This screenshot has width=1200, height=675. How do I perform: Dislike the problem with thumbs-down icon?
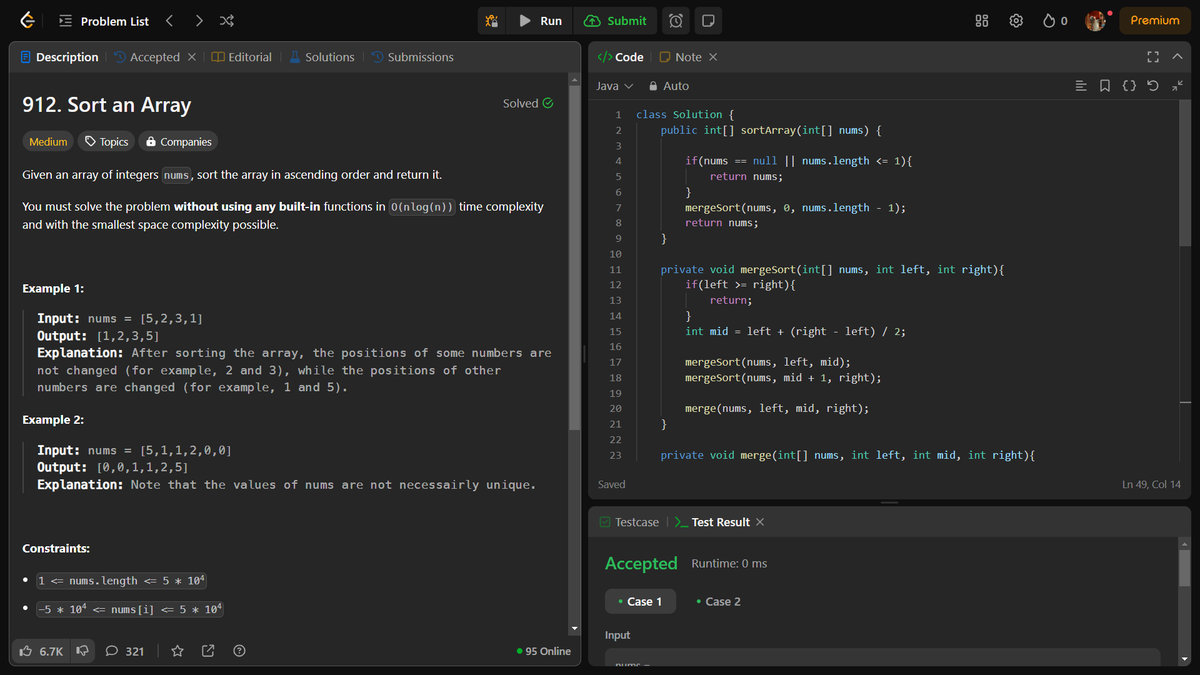pyautogui.click(x=83, y=651)
